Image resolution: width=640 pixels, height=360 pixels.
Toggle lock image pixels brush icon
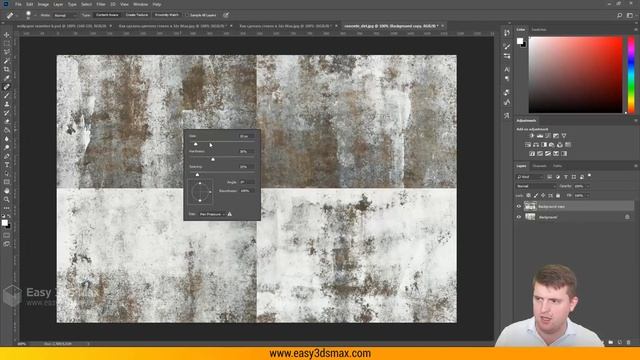point(536,196)
